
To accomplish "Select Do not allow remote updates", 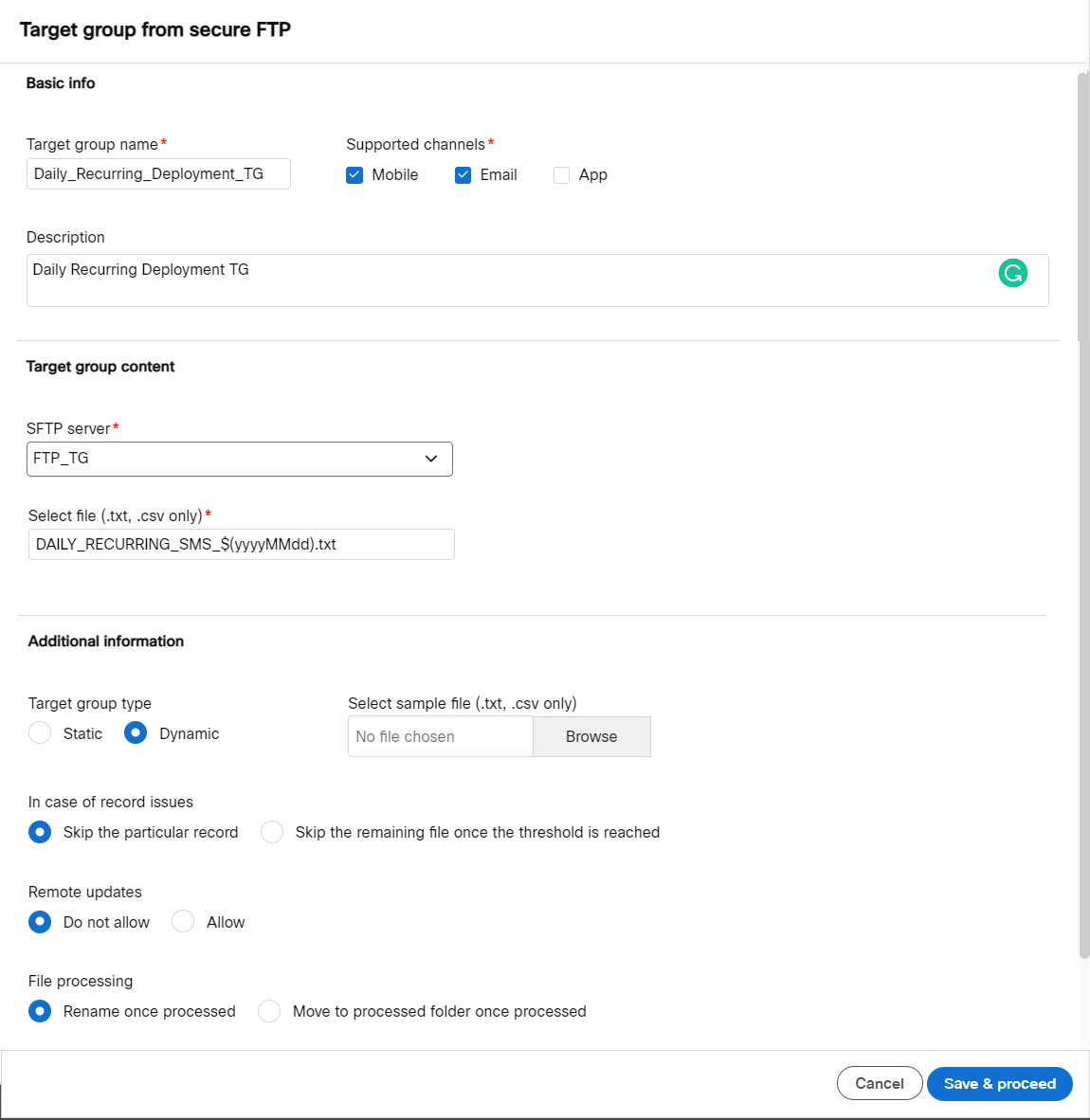I will (40, 922).
